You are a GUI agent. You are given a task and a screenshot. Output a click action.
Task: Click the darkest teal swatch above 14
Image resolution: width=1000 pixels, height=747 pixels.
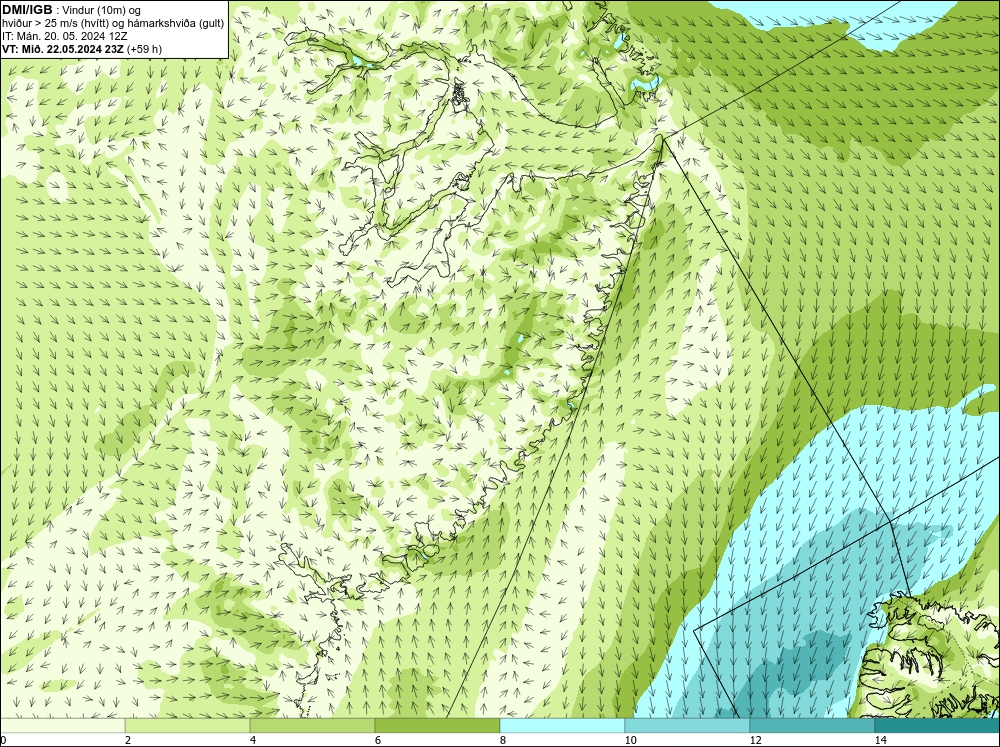click(937, 725)
